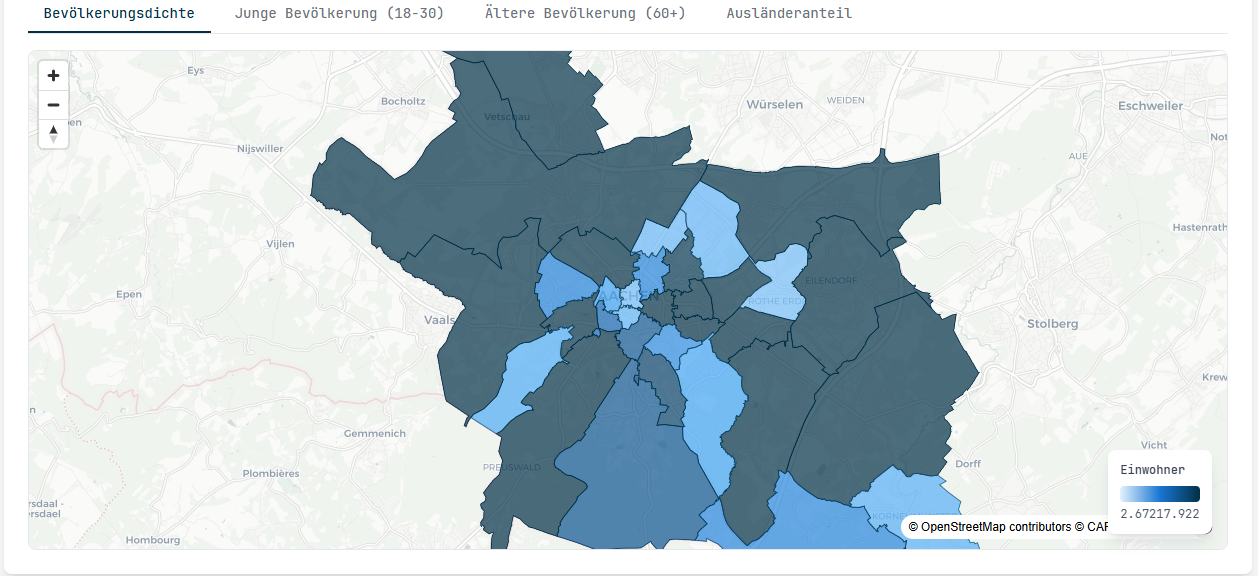This screenshot has height=576, width=1258.
Task: Switch to the Junge Bevölkerung (18-30) tab
Action: tap(338, 13)
